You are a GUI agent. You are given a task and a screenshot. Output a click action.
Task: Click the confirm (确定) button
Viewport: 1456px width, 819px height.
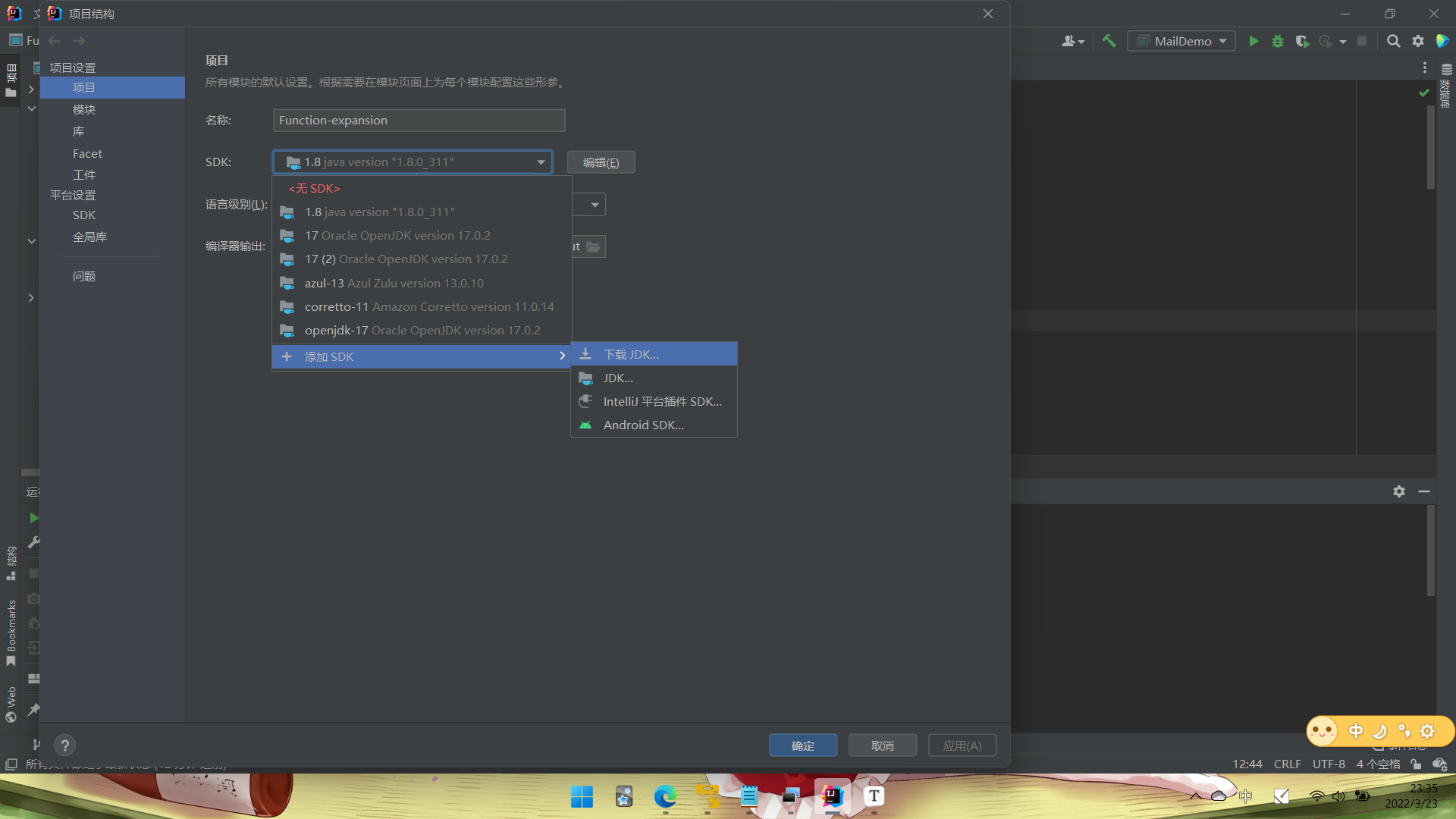point(802,745)
